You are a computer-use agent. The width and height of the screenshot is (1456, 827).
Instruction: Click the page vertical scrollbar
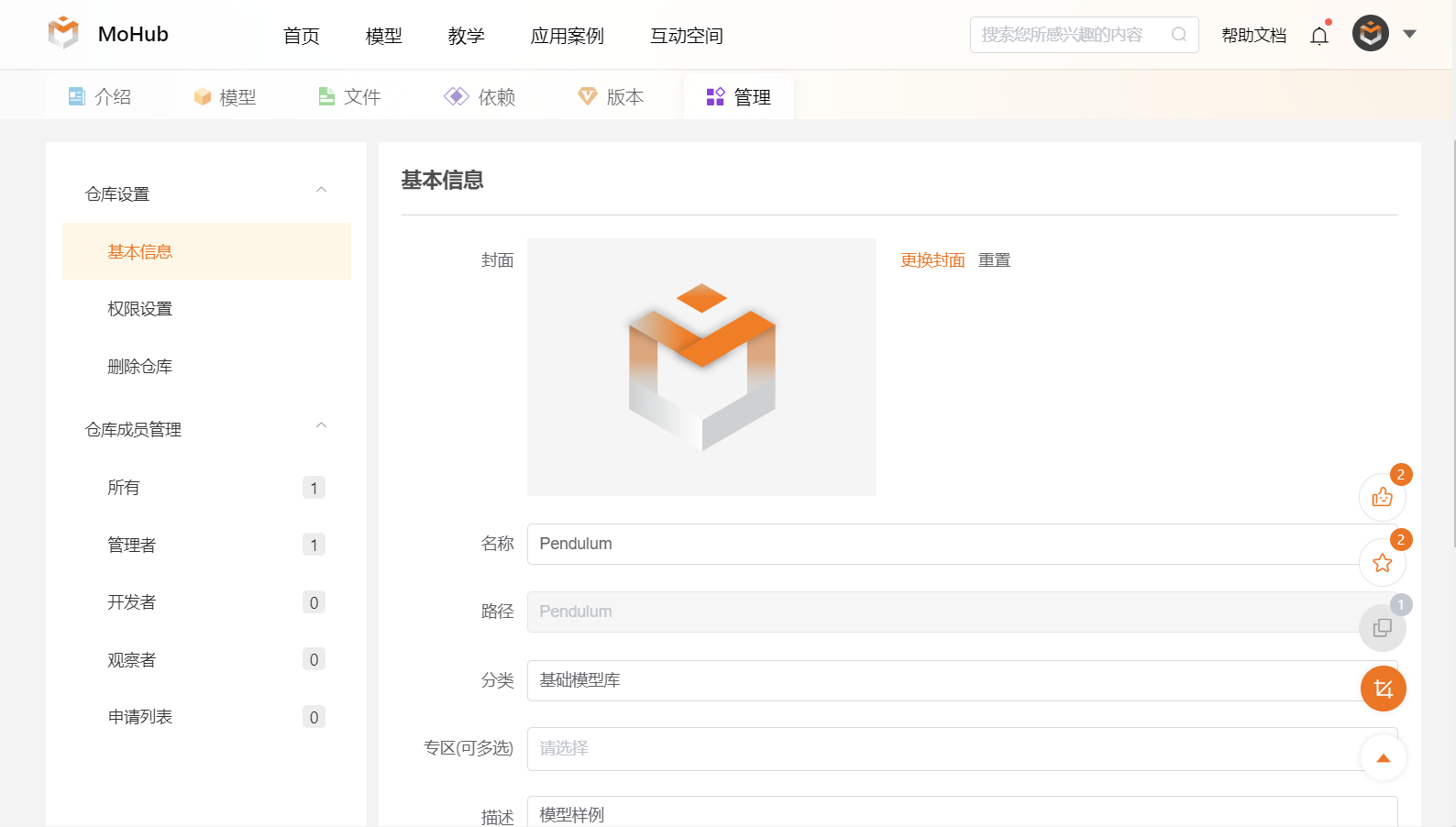(x=1454, y=344)
